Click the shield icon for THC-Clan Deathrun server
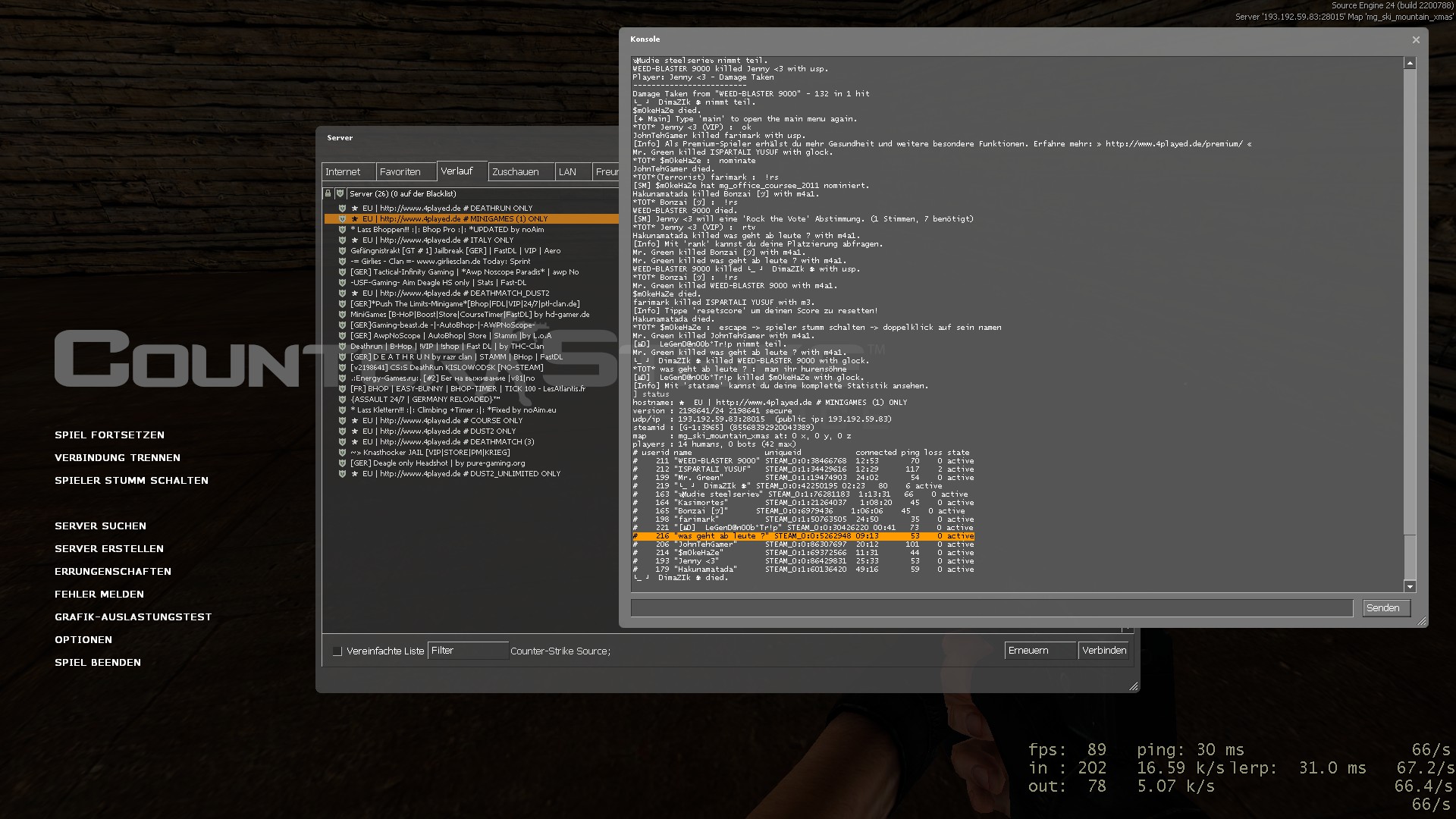This screenshot has width=1456, height=819. pos(342,346)
